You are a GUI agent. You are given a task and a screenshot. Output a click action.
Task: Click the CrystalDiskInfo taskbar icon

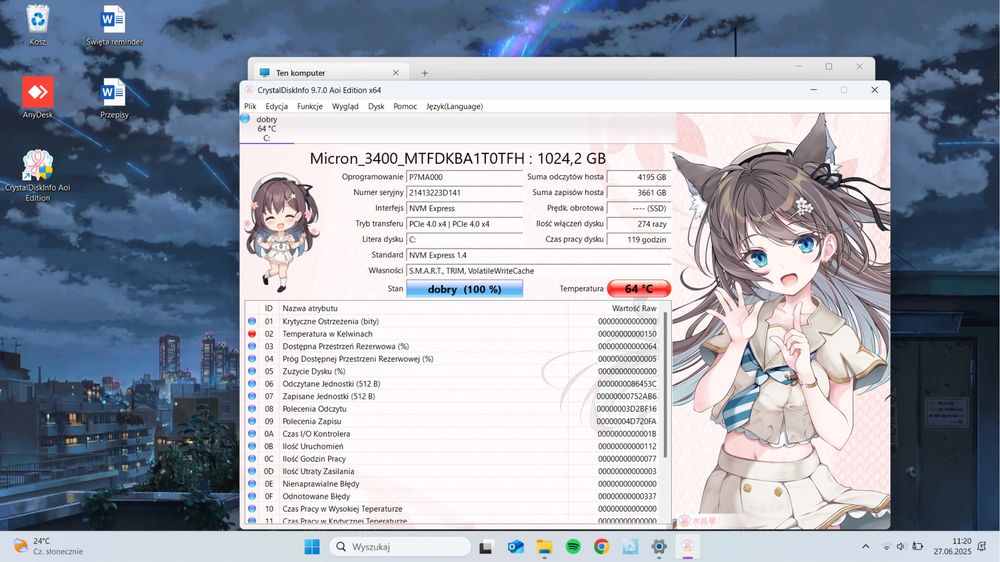pos(688,547)
